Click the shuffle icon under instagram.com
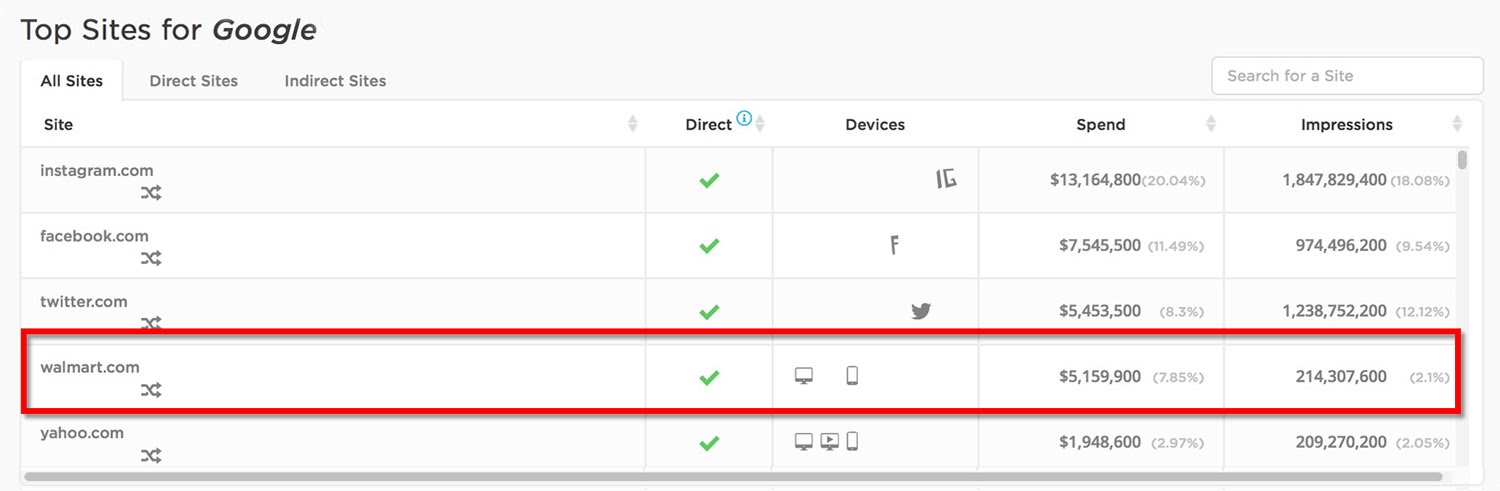This screenshot has height=491, width=1500. (x=151, y=193)
